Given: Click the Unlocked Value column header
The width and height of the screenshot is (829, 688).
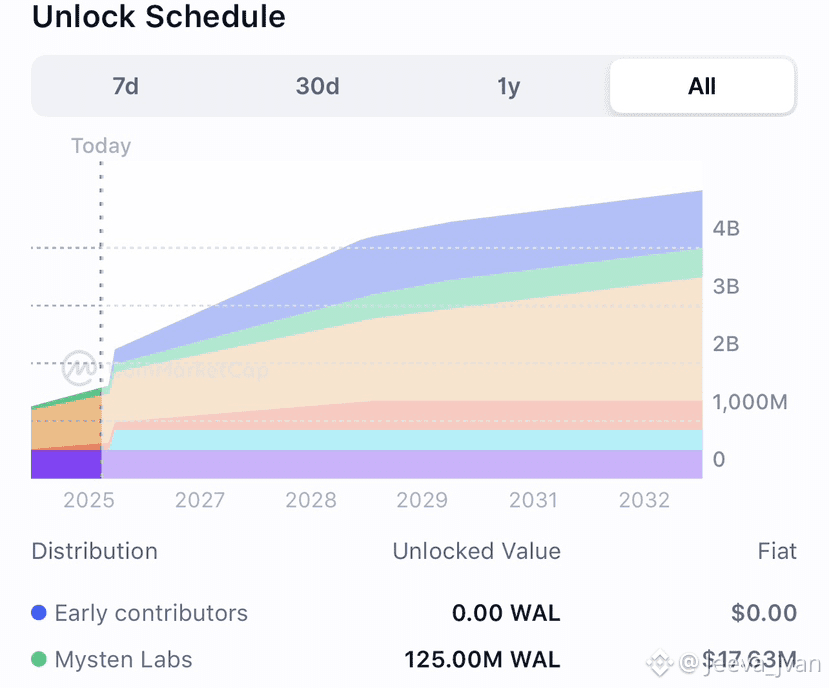Looking at the screenshot, I should [x=476, y=551].
